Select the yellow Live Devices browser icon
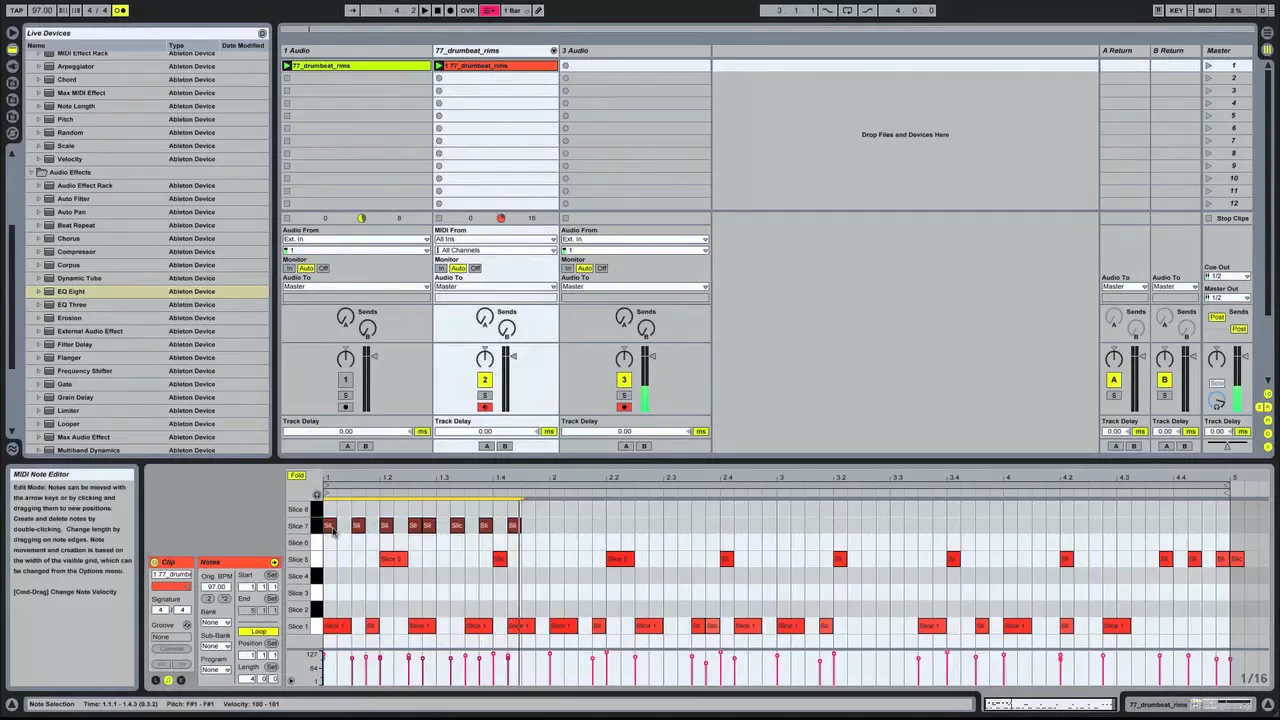The width and height of the screenshot is (1280, 720). [12, 49]
